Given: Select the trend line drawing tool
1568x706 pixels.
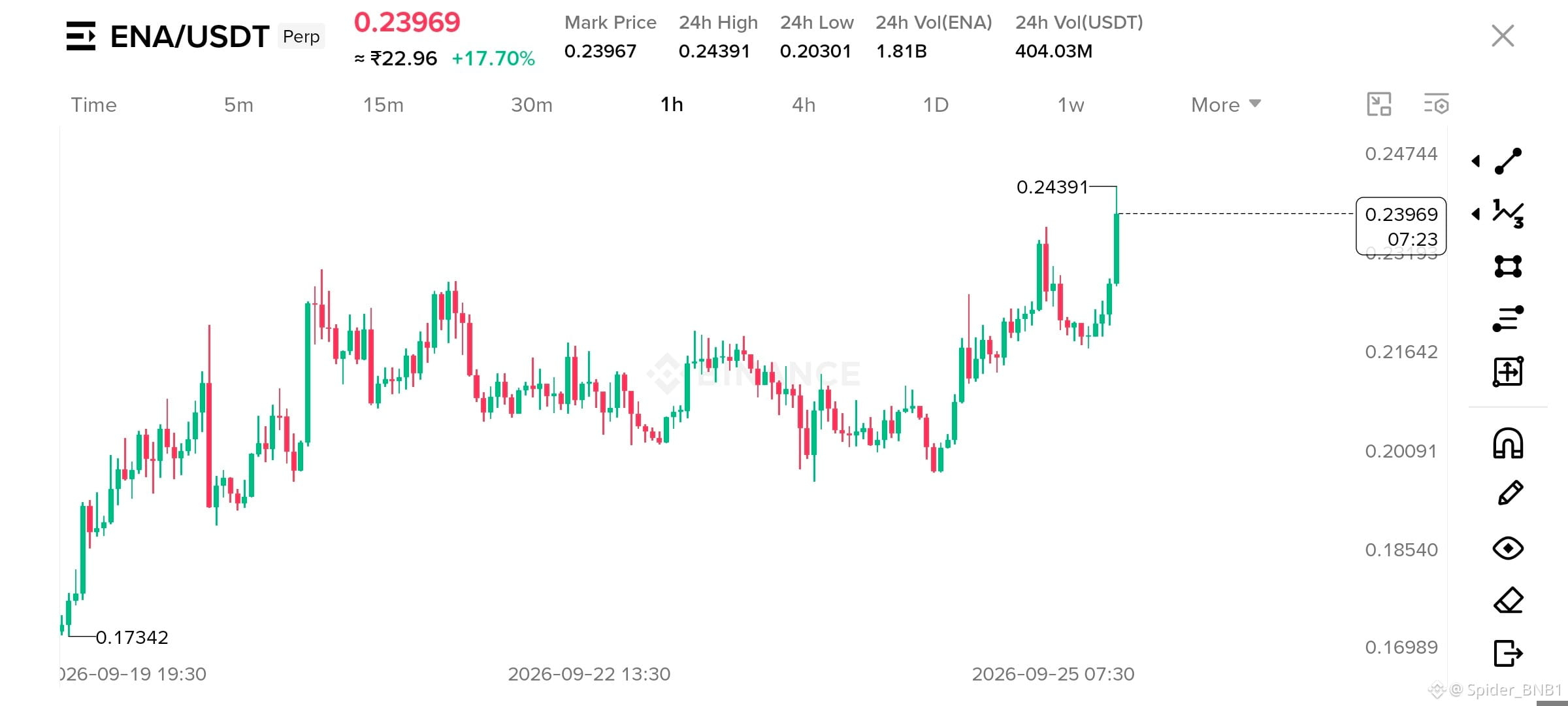Looking at the screenshot, I should (1508, 161).
